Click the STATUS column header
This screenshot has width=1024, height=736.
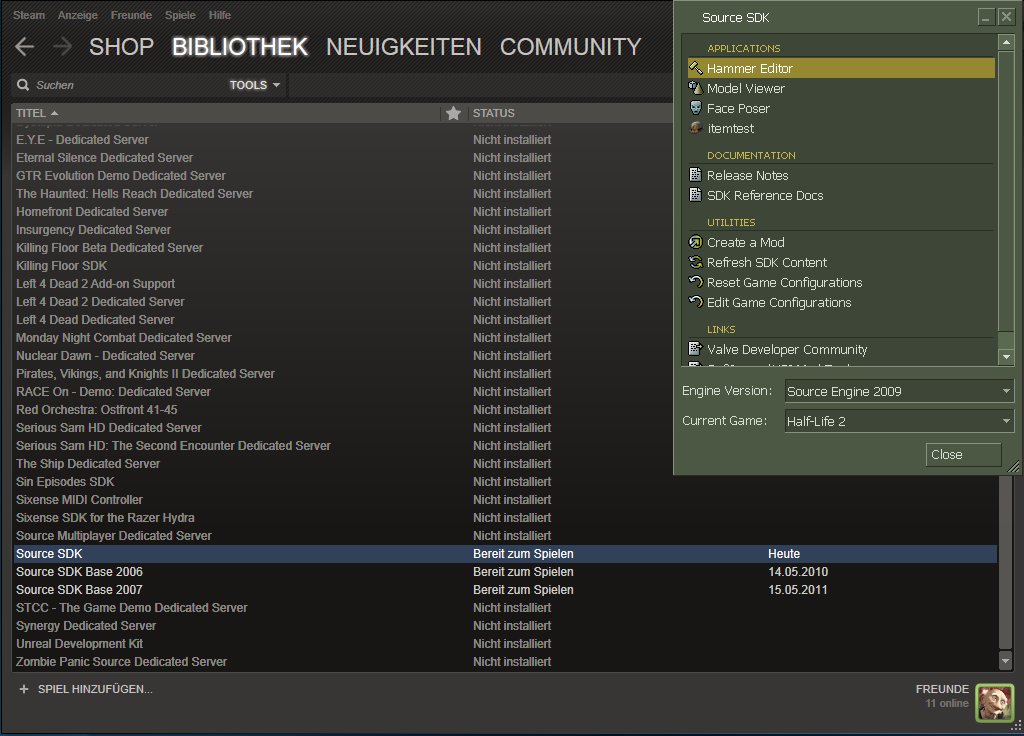pos(494,113)
